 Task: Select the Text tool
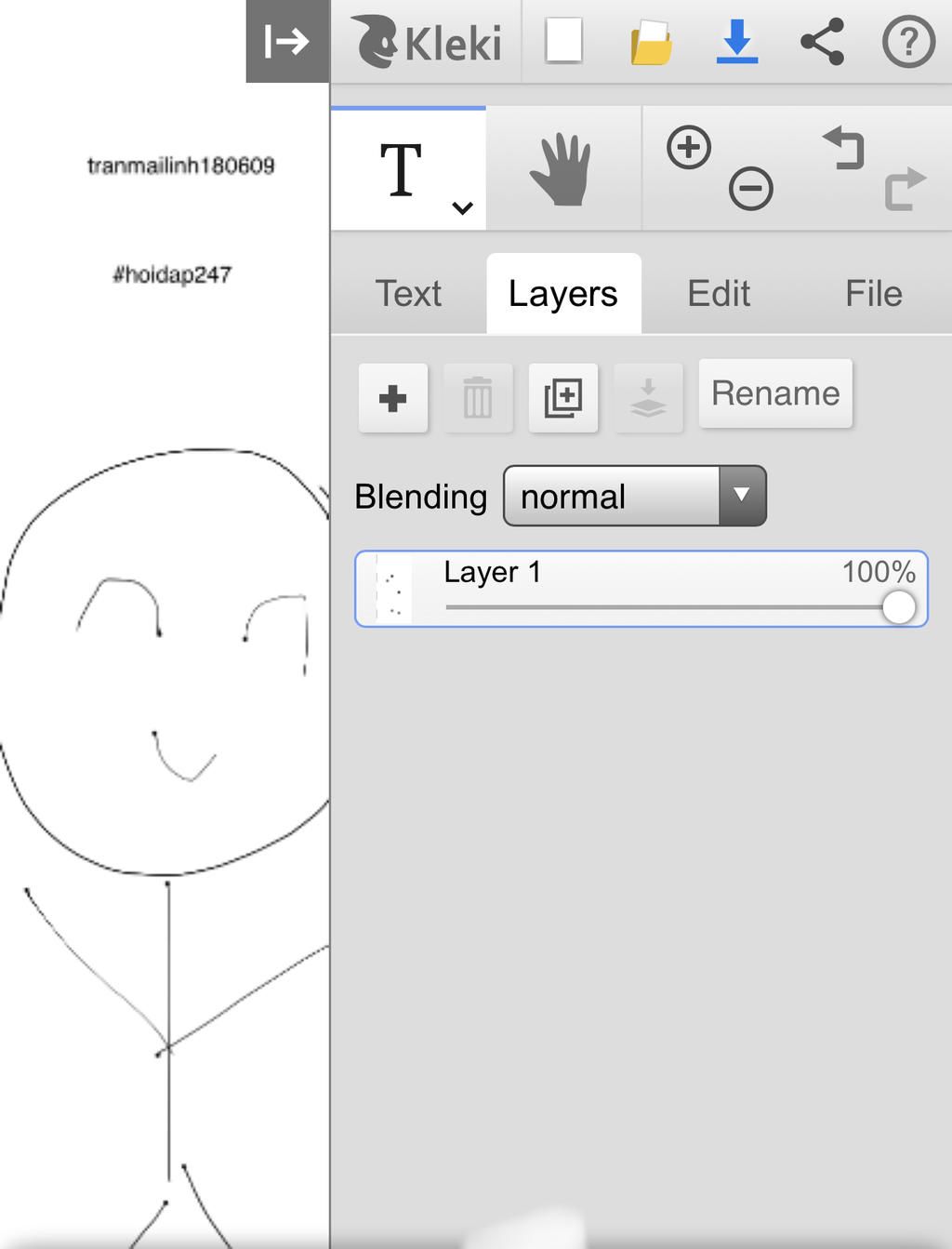[x=402, y=170]
